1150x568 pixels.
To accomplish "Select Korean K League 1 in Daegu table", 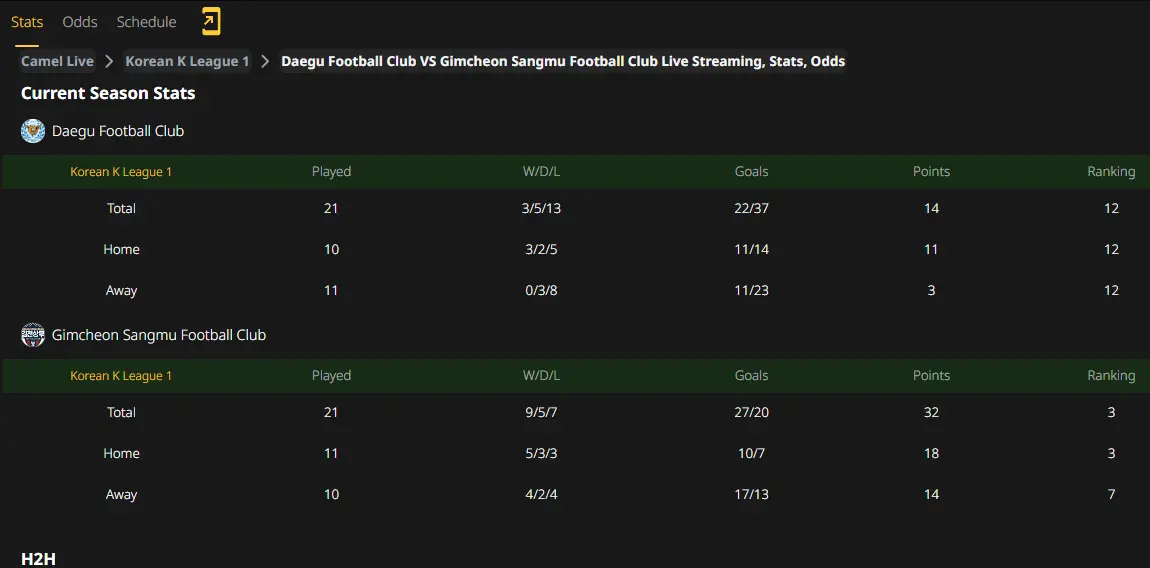I will (x=121, y=172).
